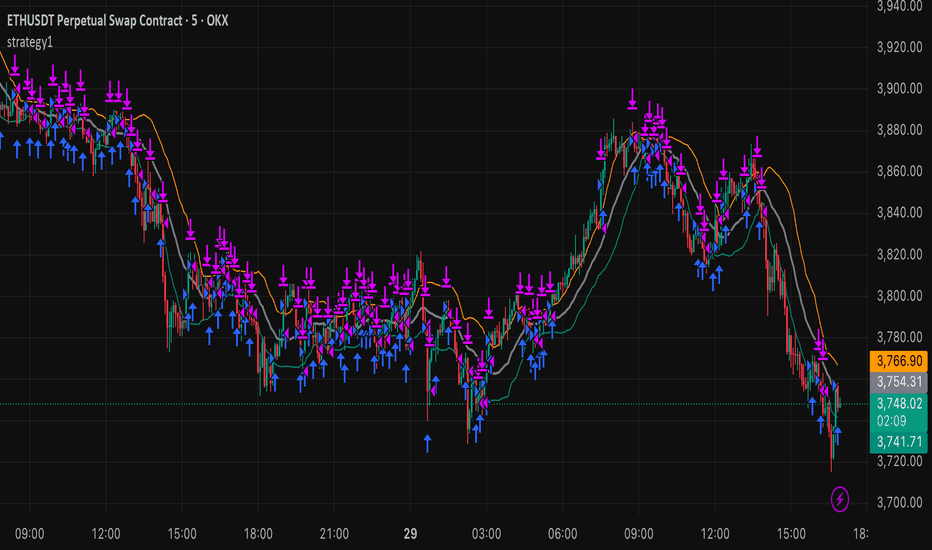Click the 3,920.00 price axis value
Viewport: 932px width, 550px height.
(x=899, y=47)
